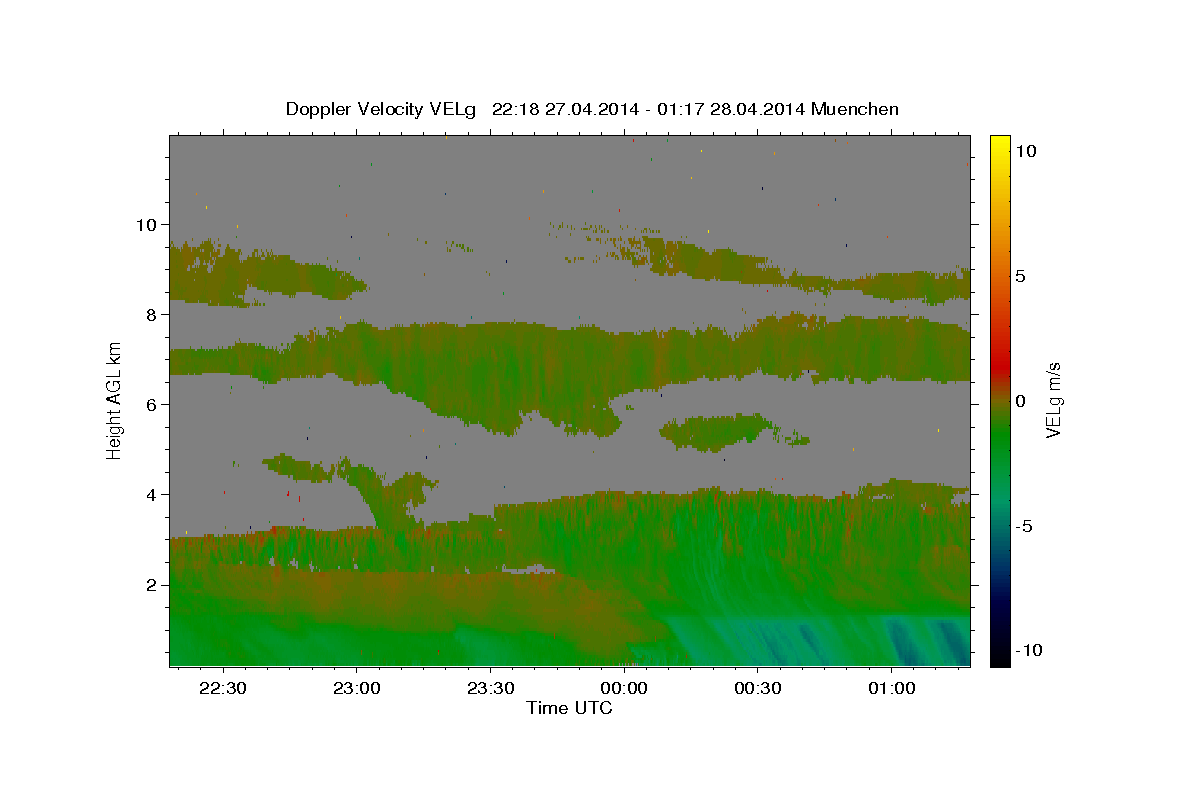The image size is (1200, 800).
Task: Click the 'Time UTC' axis label
Action: pos(569,708)
